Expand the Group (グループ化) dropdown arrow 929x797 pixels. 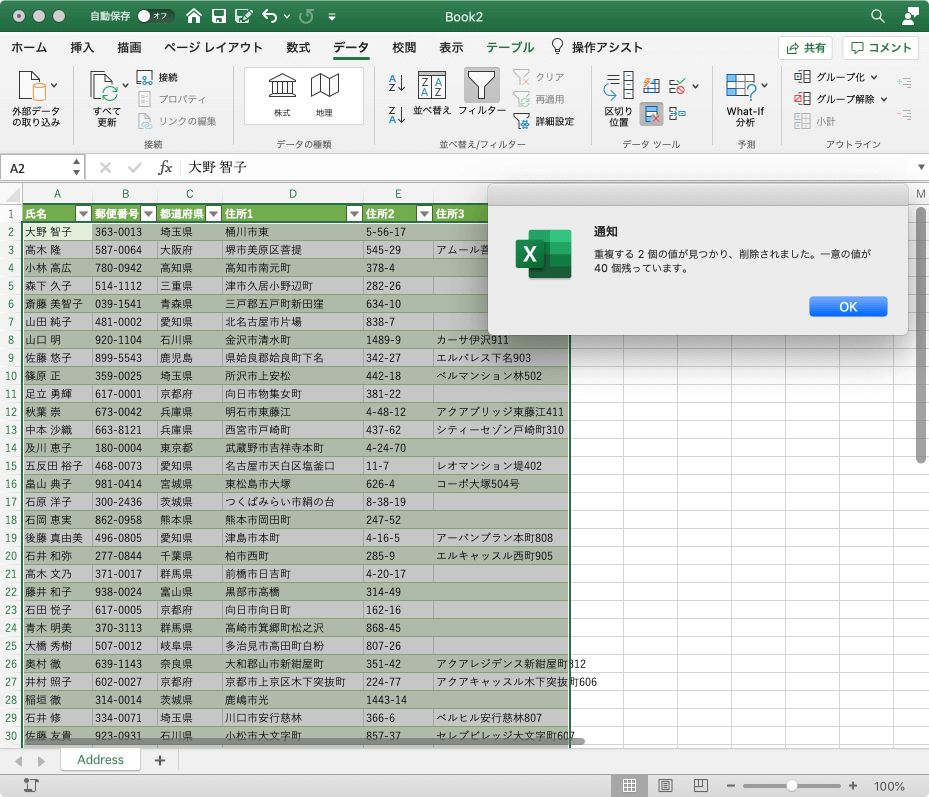click(874, 77)
